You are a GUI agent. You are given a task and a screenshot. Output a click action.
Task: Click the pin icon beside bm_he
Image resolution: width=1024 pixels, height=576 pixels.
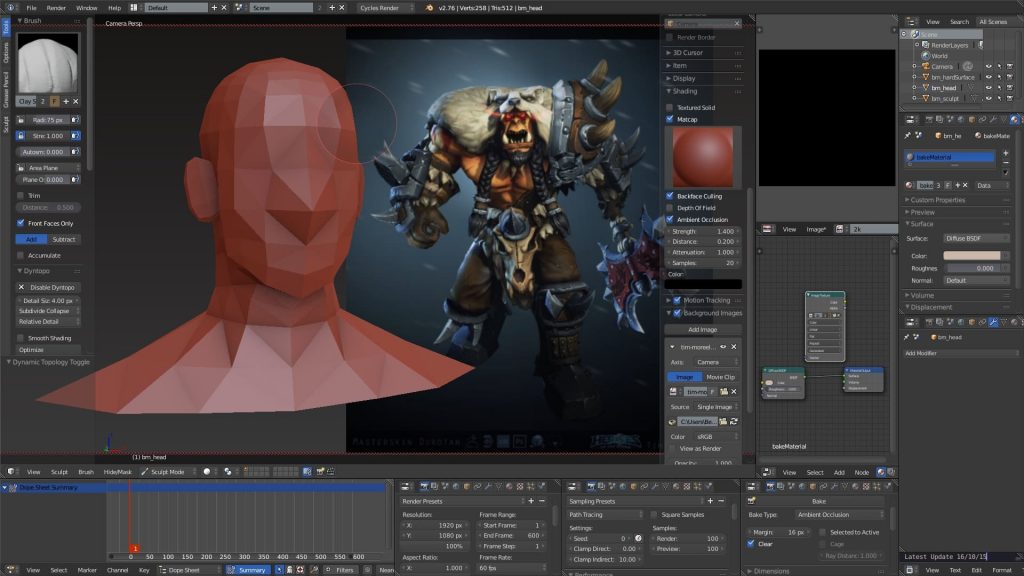coord(908,136)
